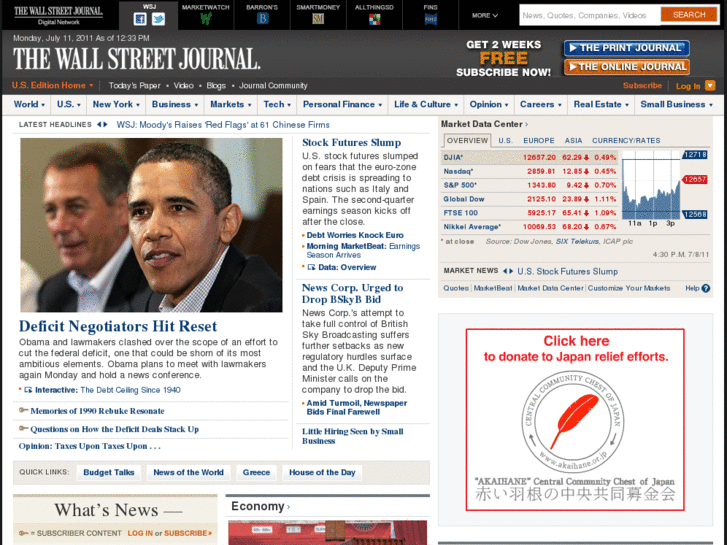Open the House of the Day quick link

click(x=322, y=472)
